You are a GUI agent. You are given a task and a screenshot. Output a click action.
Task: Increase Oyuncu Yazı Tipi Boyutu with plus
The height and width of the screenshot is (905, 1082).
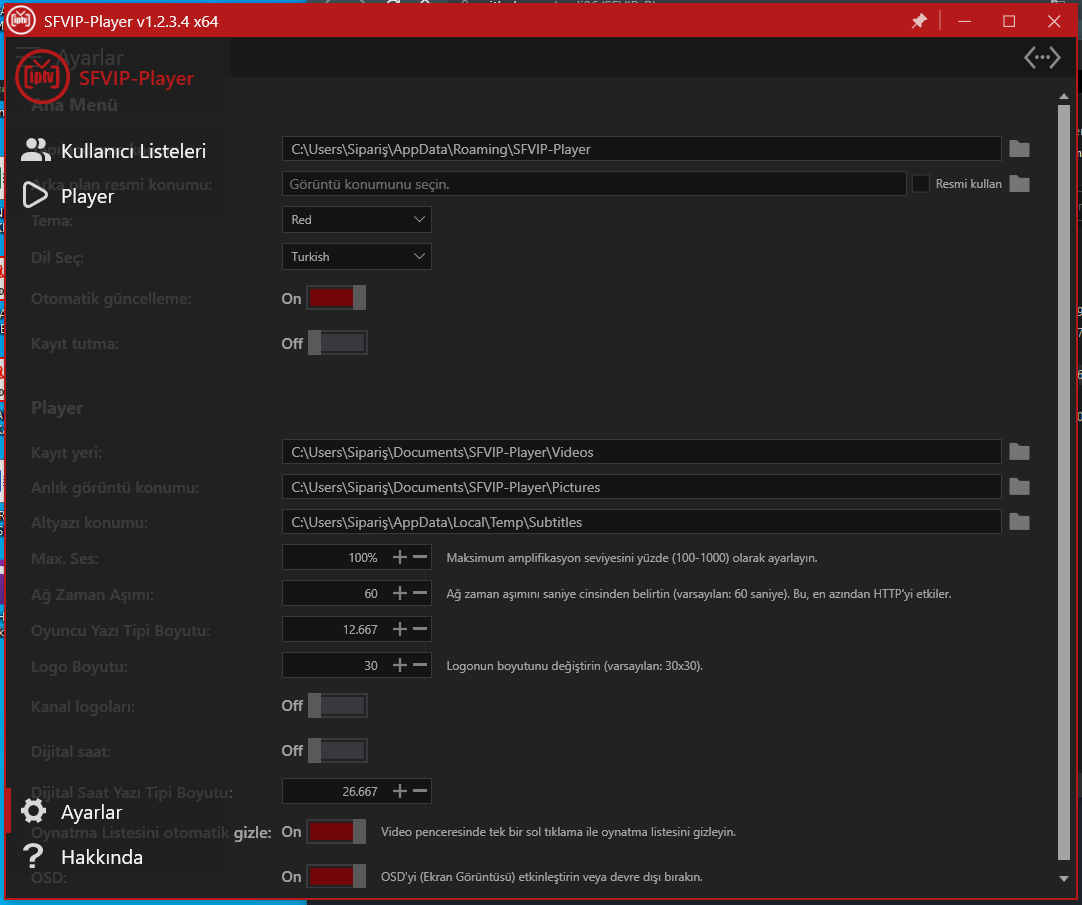[400, 629]
